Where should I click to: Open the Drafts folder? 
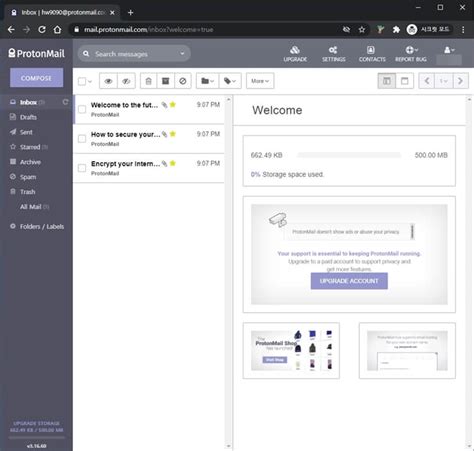(x=28, y=117)
